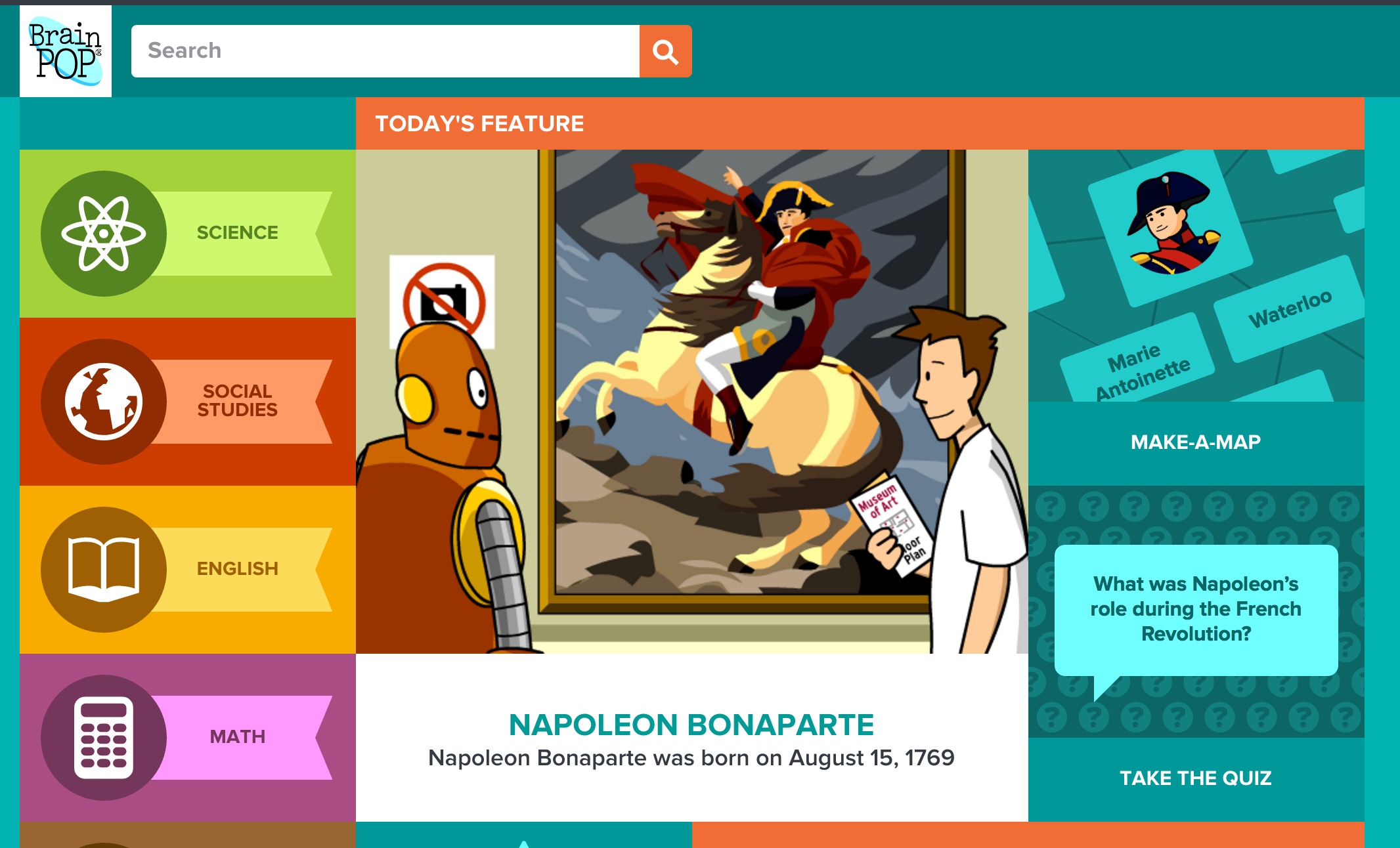The image size is (1400, 848).
Task: Click the Napoleon quiz question bubble
Action: (x=1196, y=610)
